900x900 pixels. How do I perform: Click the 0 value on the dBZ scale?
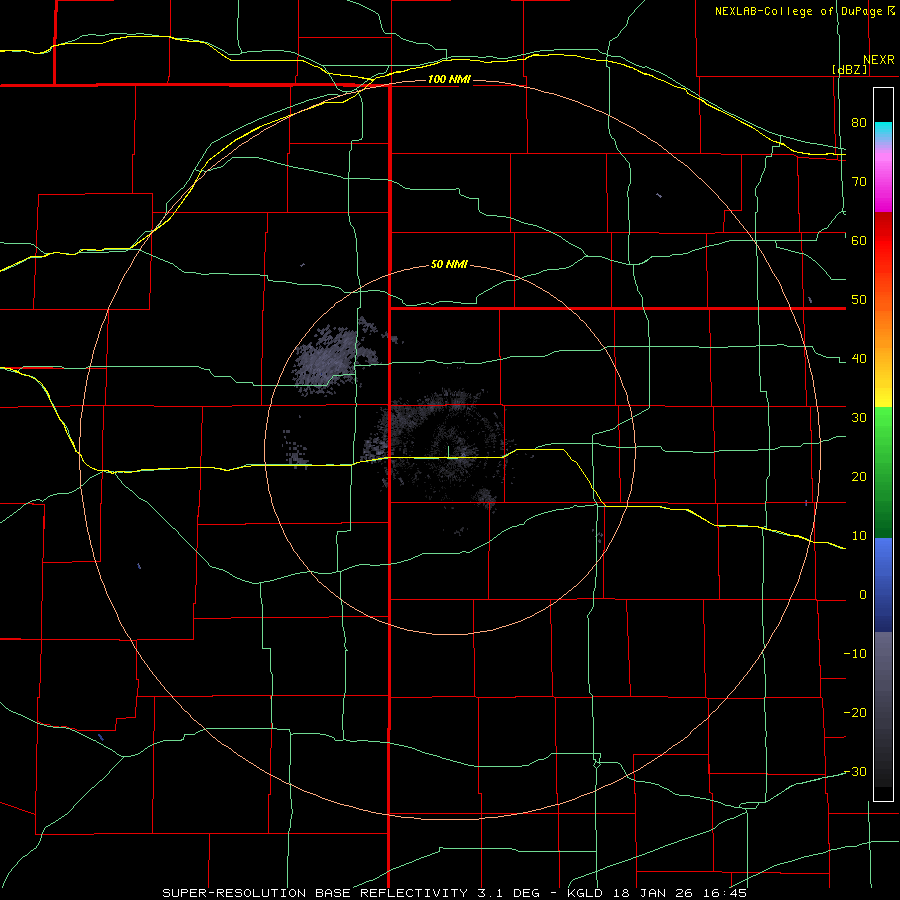863,595
